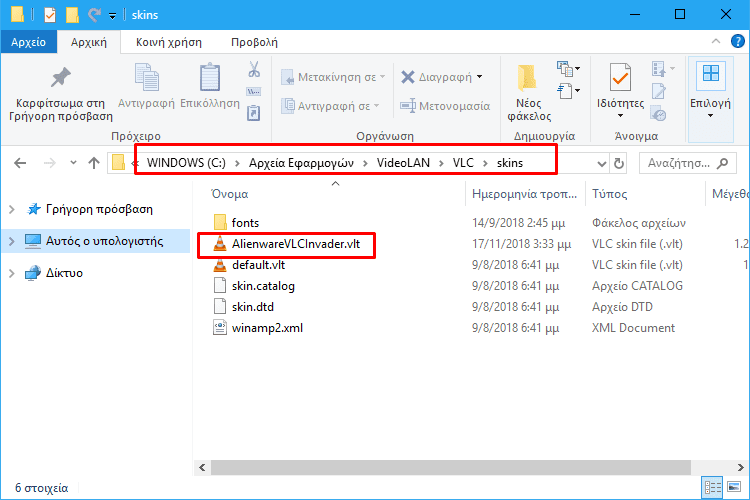Refresh the skins folder view
The image size is (750, 500).
tap(618, 163)
